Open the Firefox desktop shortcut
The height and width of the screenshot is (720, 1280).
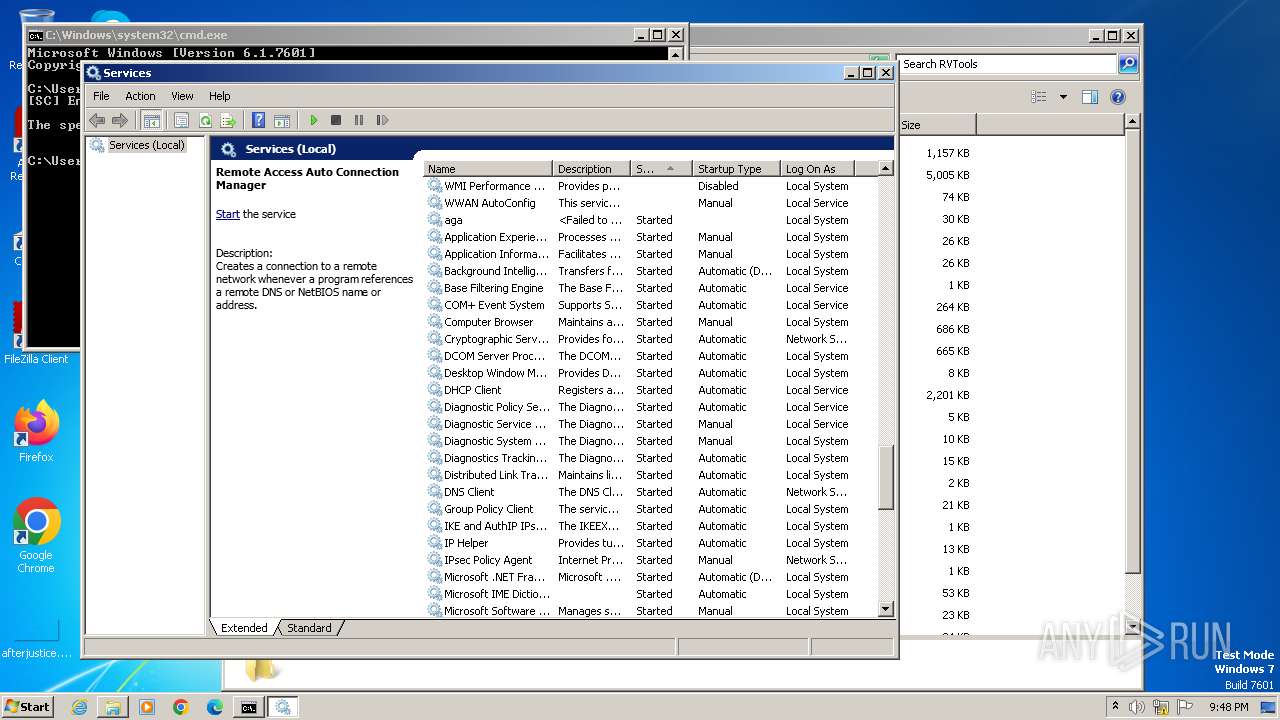pos(36,432)
